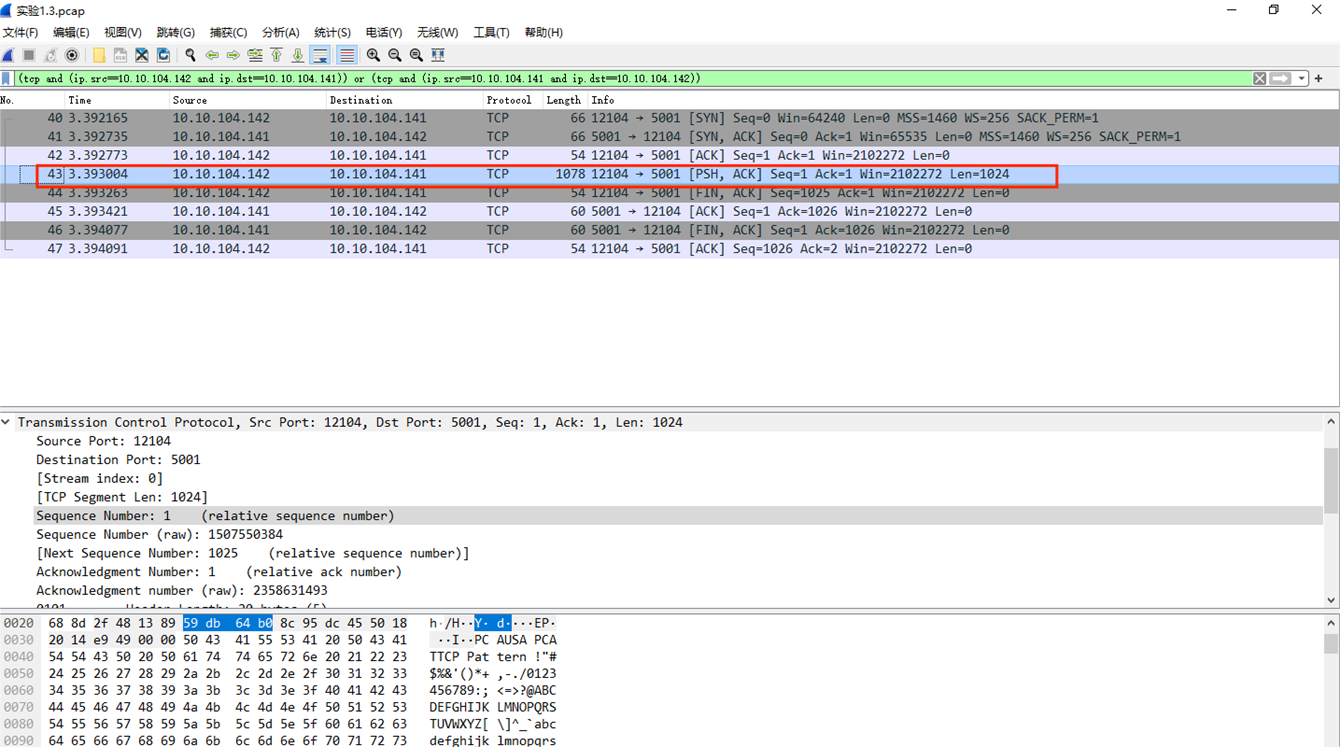The width and height of the screenshot is (1340, 747).
Task: Open capture options round icon
Action: pos(72,55)
